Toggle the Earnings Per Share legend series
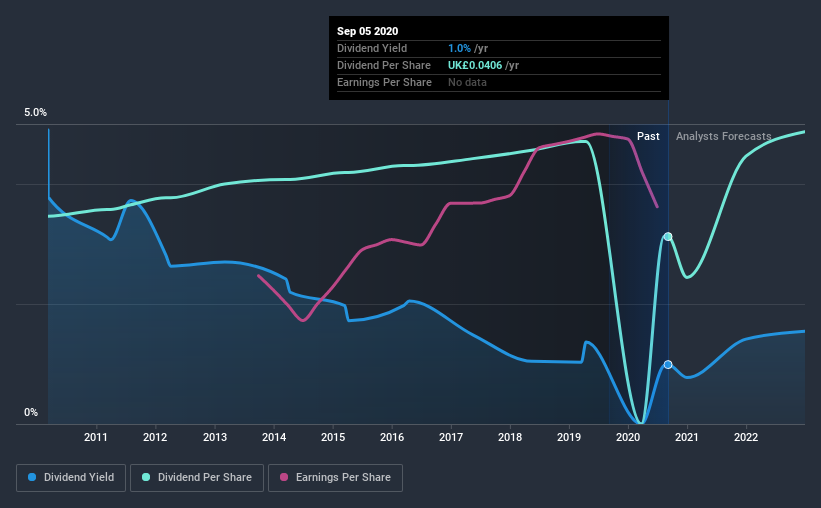Image resolution: width=821 pixels, height=508 pixels. (335, 478)
